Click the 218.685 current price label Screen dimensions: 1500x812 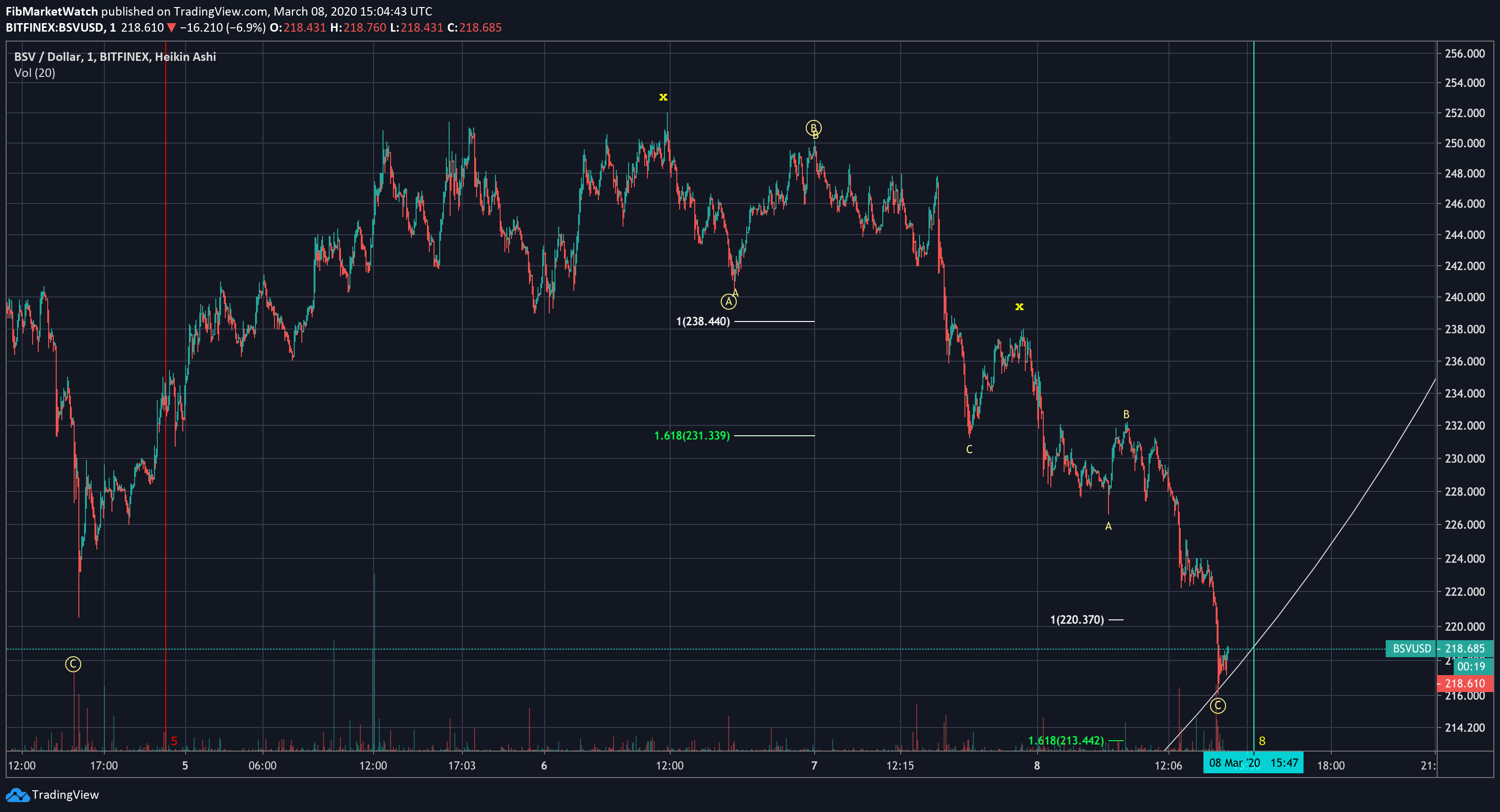1465,649
